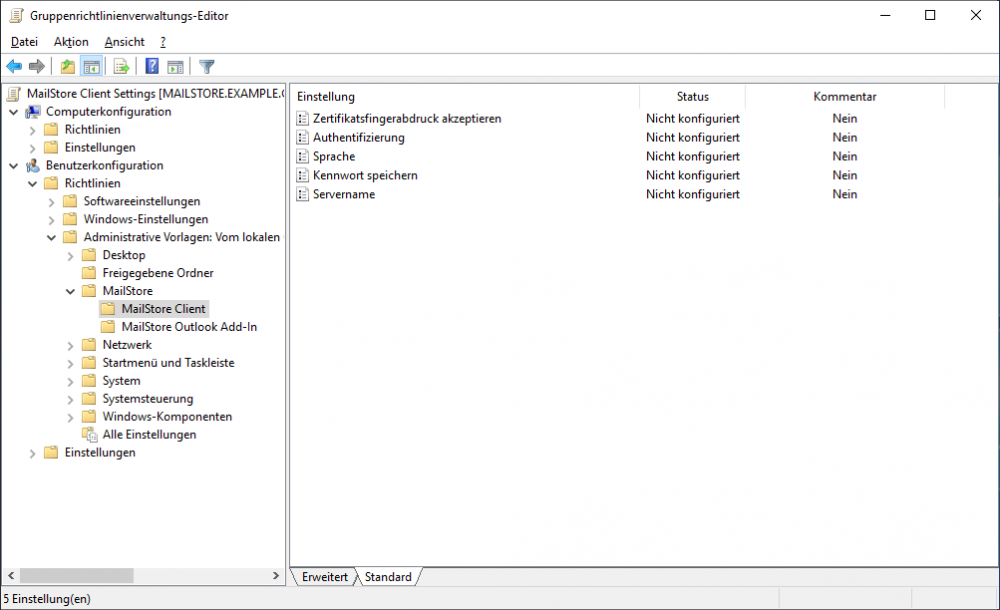Click the Forward navigation arrow
This screenshot has height=610, width=1000.
point(37,66)
